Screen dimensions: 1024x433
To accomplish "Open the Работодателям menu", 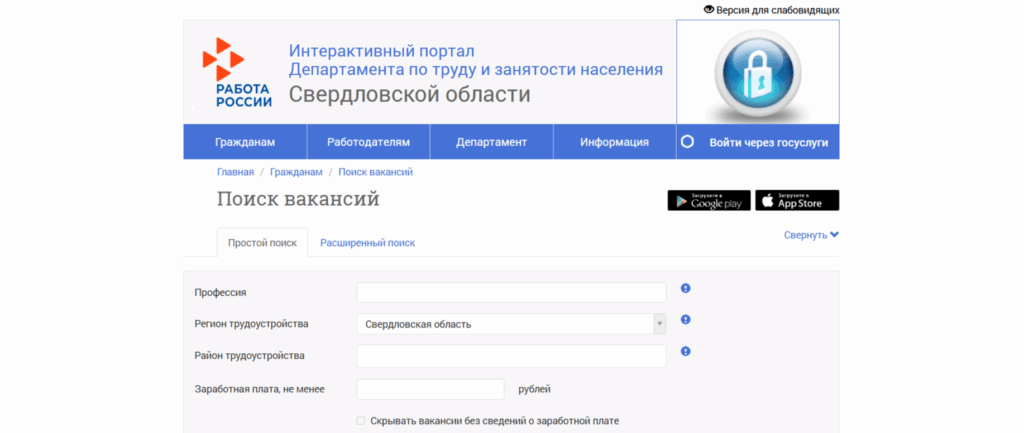I will (x=368, y=142).
